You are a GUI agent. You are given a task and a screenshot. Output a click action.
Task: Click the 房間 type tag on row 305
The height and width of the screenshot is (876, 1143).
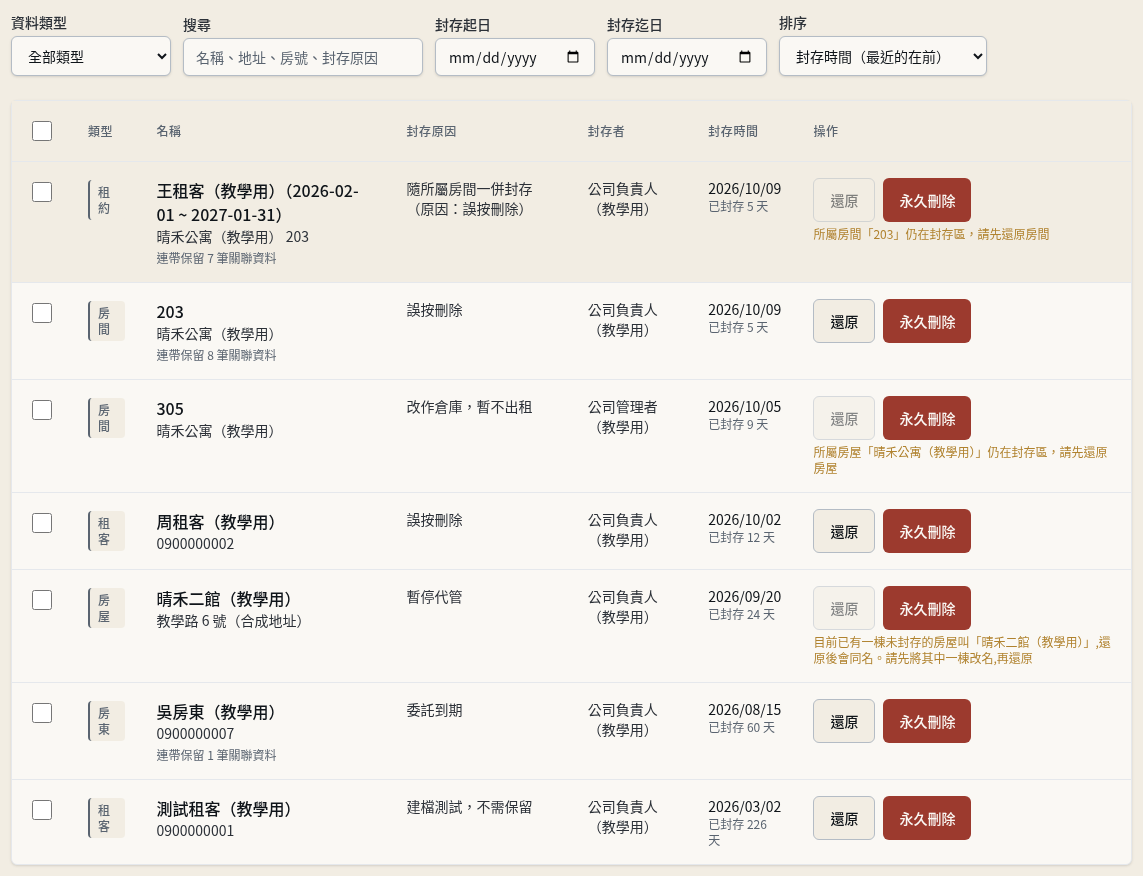click(106, 418)
